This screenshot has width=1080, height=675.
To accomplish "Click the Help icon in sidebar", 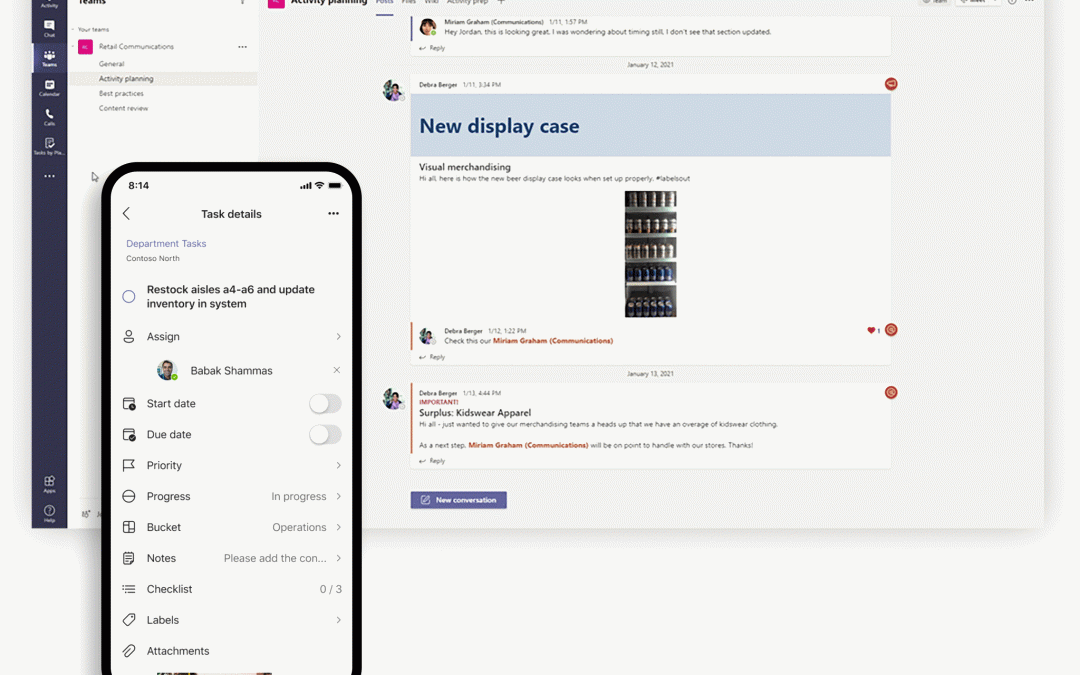I will tap(49, 513).
